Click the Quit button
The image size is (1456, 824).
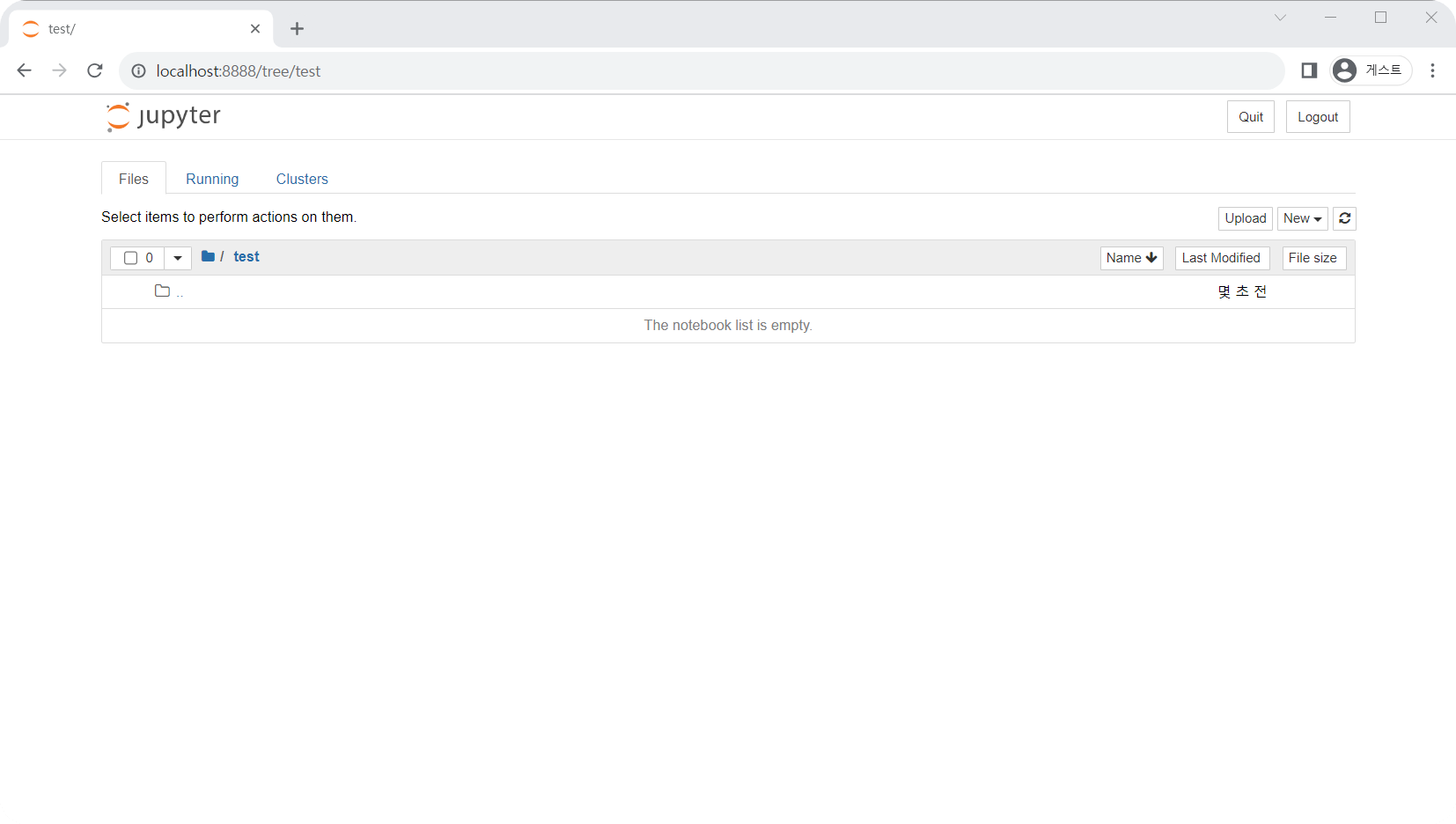[1251, 117]
